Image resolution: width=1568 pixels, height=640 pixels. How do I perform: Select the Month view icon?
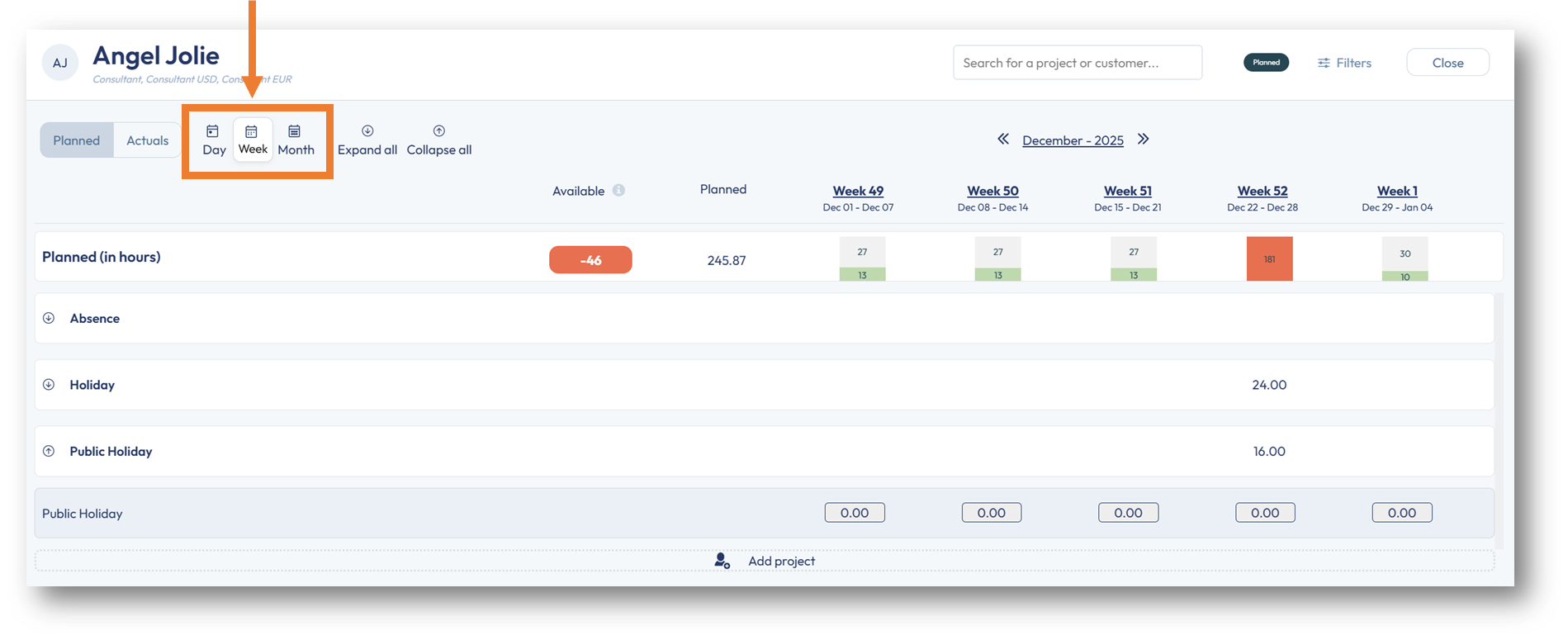pos(294,131)
